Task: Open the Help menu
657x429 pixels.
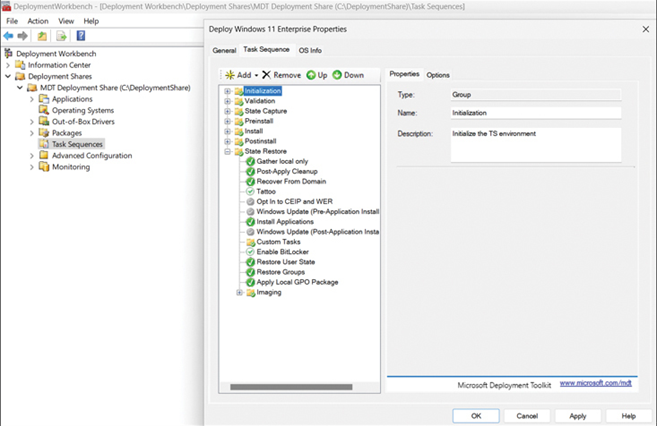Action: tap(91, 21)
